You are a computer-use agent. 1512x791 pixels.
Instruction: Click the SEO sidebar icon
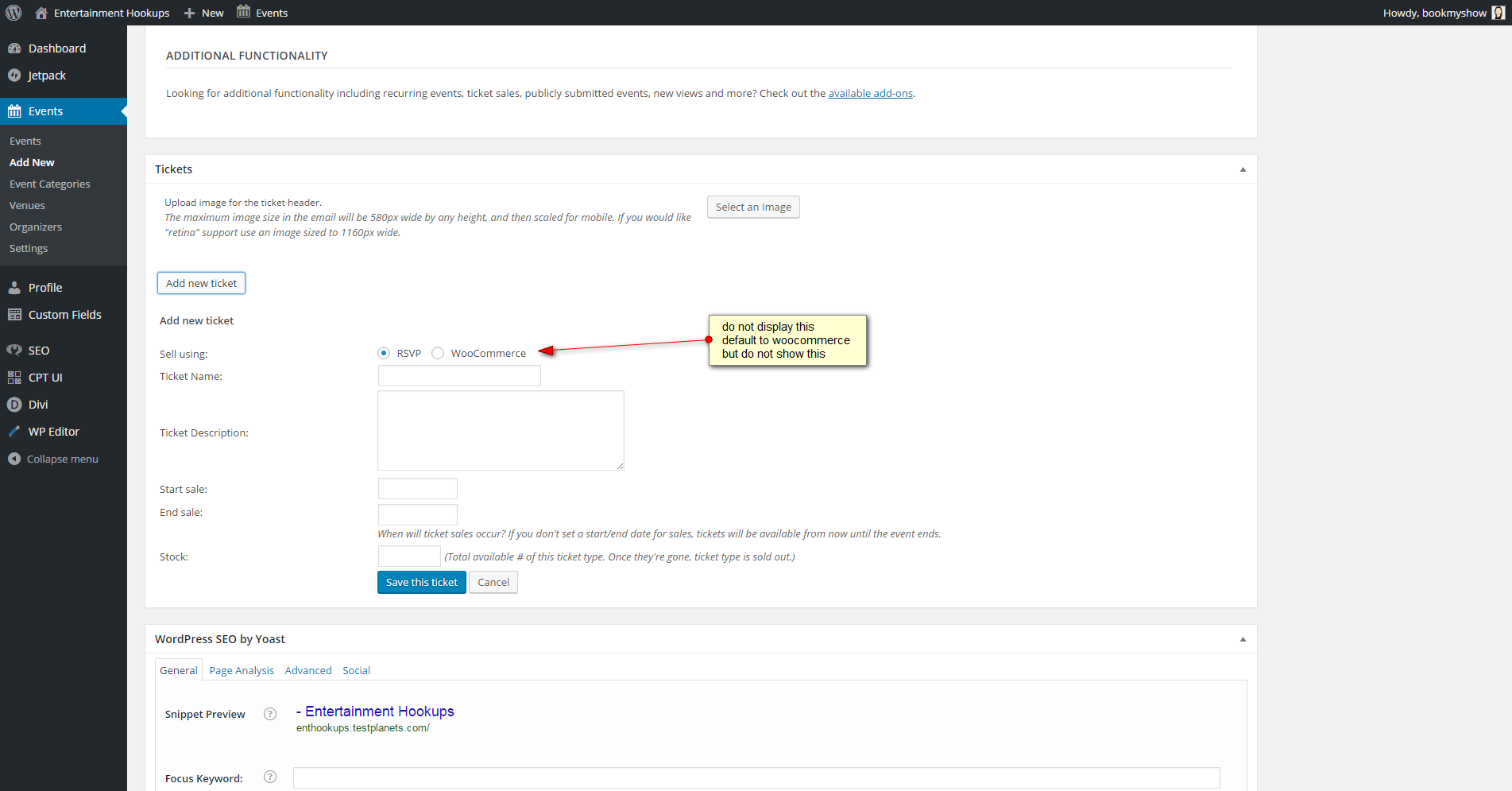click(x=14, y=351)
